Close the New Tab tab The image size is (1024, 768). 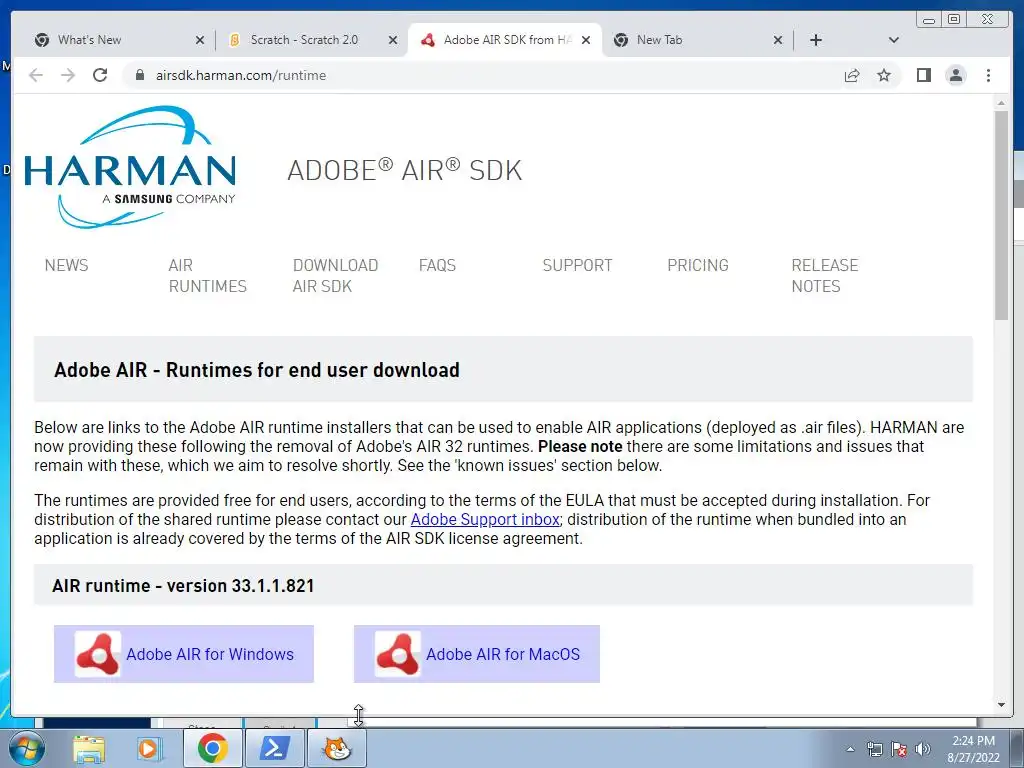(x=778, y=40)
